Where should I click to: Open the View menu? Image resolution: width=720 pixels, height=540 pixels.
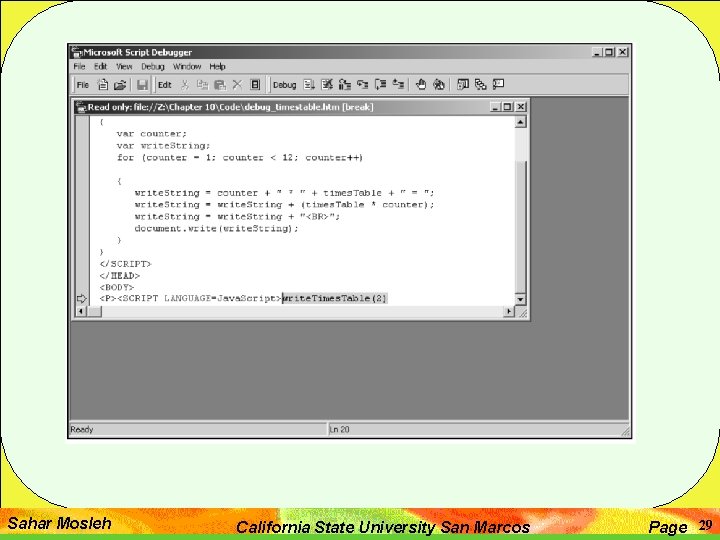click(x=124, y=67)
